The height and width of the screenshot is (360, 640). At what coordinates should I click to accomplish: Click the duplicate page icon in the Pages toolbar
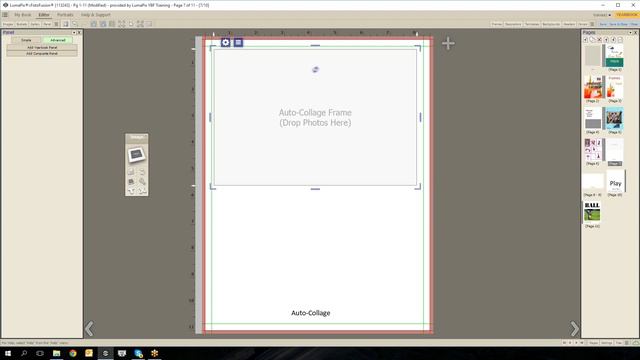[x=592, y=40]
